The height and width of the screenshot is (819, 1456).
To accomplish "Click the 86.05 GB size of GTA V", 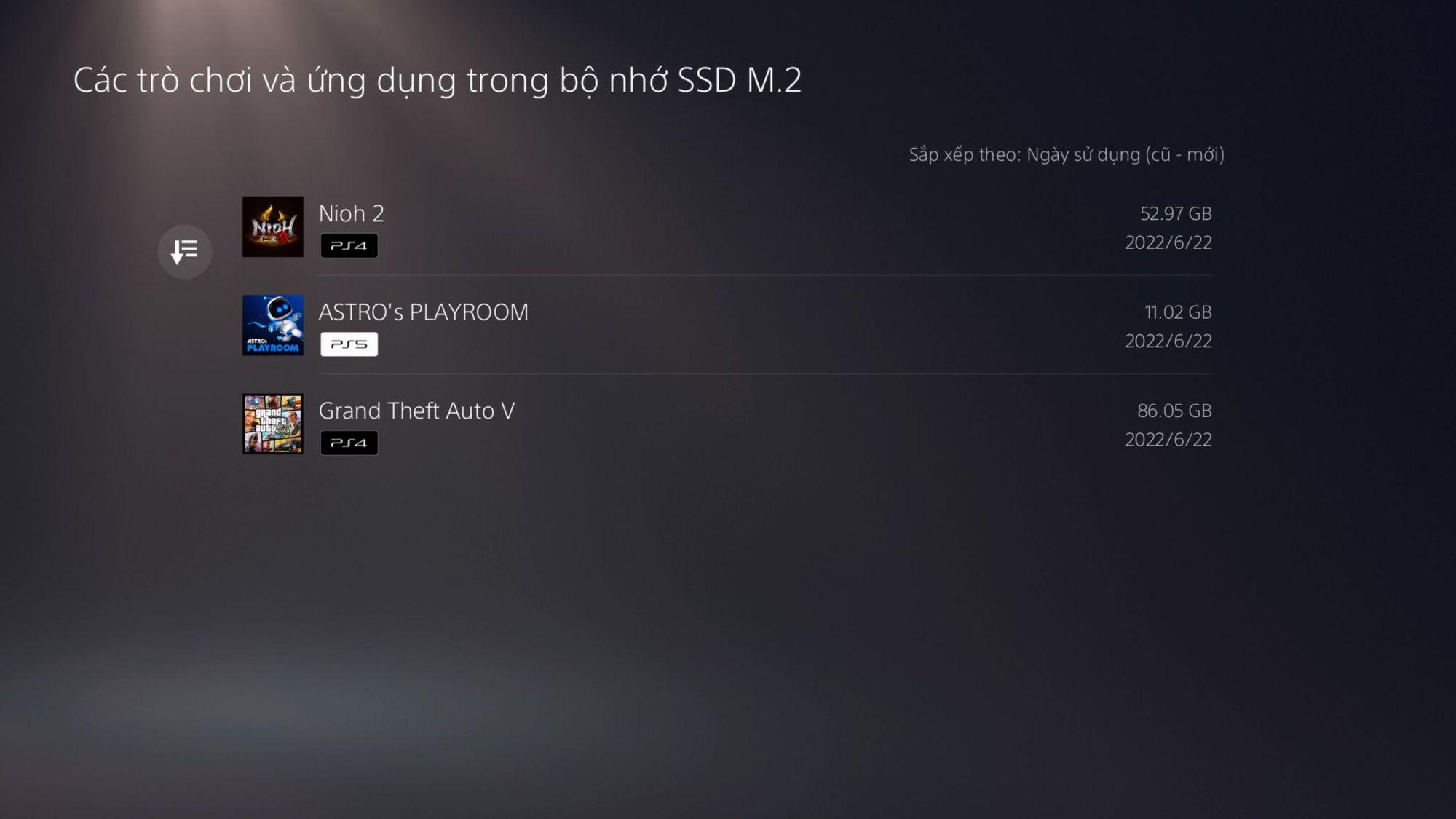I will 1174,411.
